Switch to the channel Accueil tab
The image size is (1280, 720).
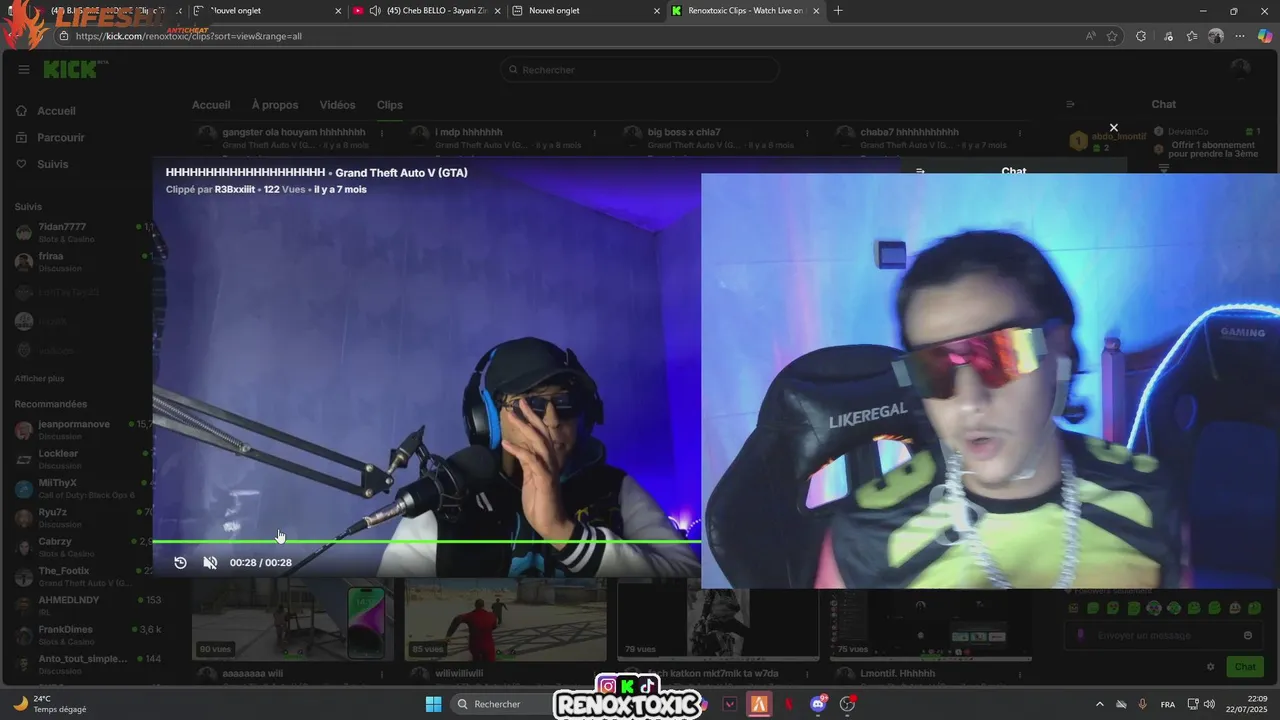coord(211,105)
